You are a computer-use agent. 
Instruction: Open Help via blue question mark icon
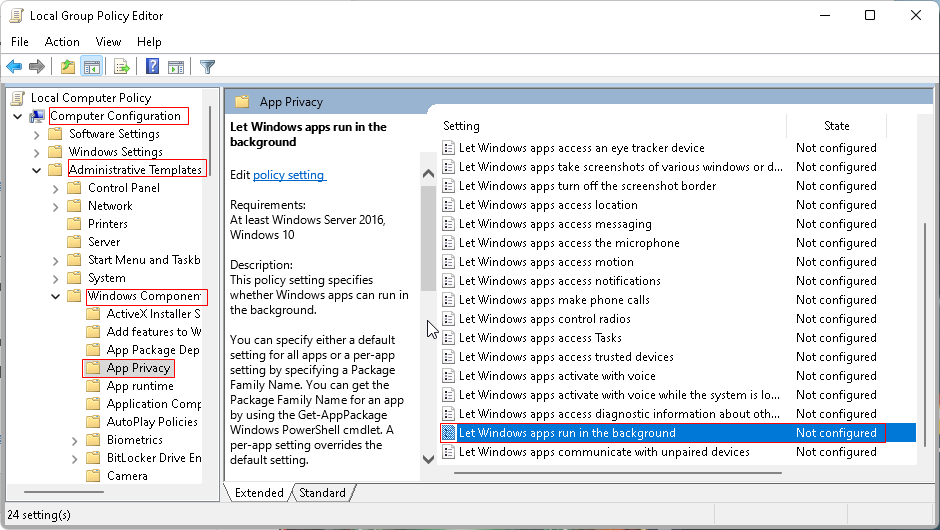pos(153,66)
